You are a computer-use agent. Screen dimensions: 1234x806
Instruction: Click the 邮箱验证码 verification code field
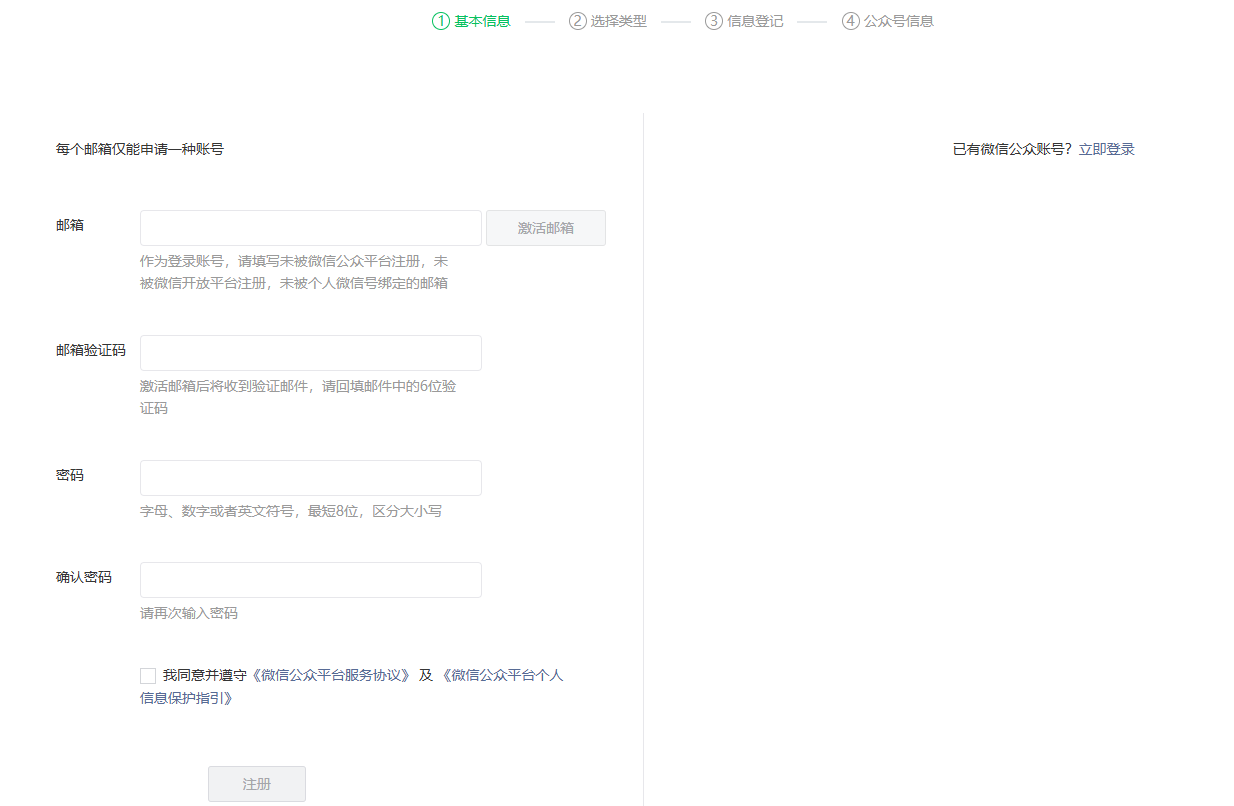(x=310, y=352)
